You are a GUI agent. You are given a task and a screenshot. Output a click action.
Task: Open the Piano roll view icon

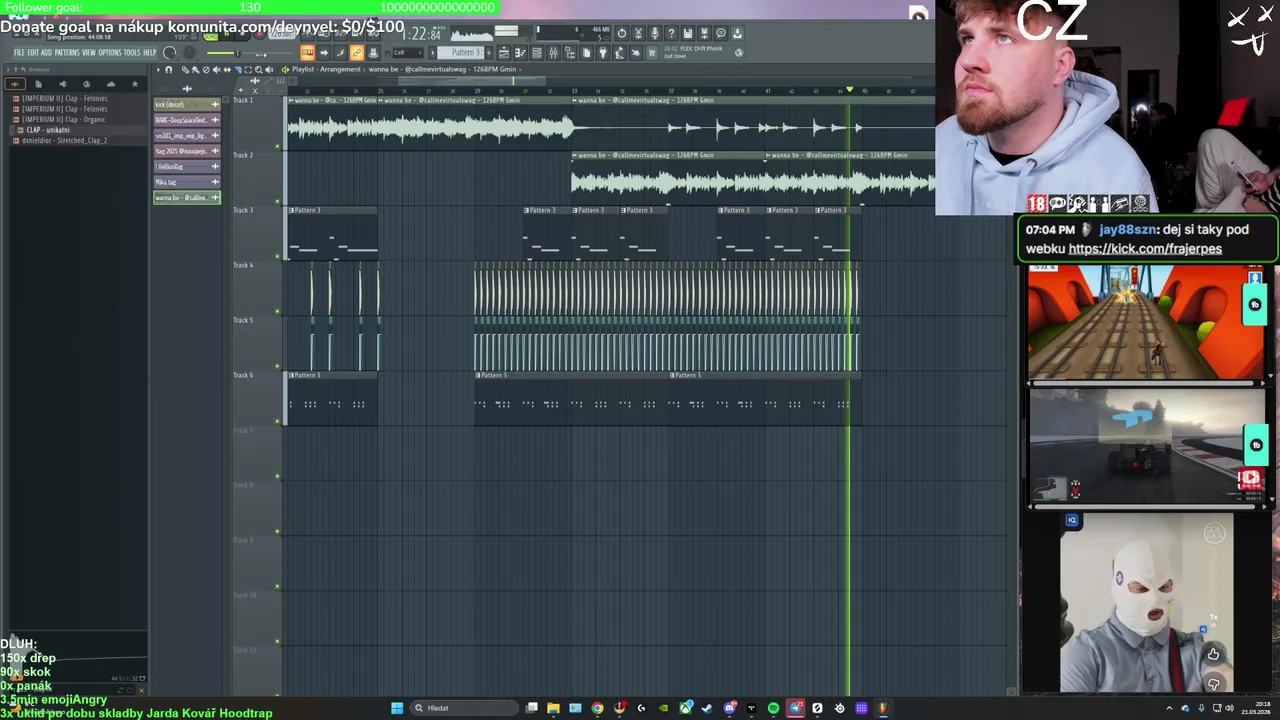[520, 53]
